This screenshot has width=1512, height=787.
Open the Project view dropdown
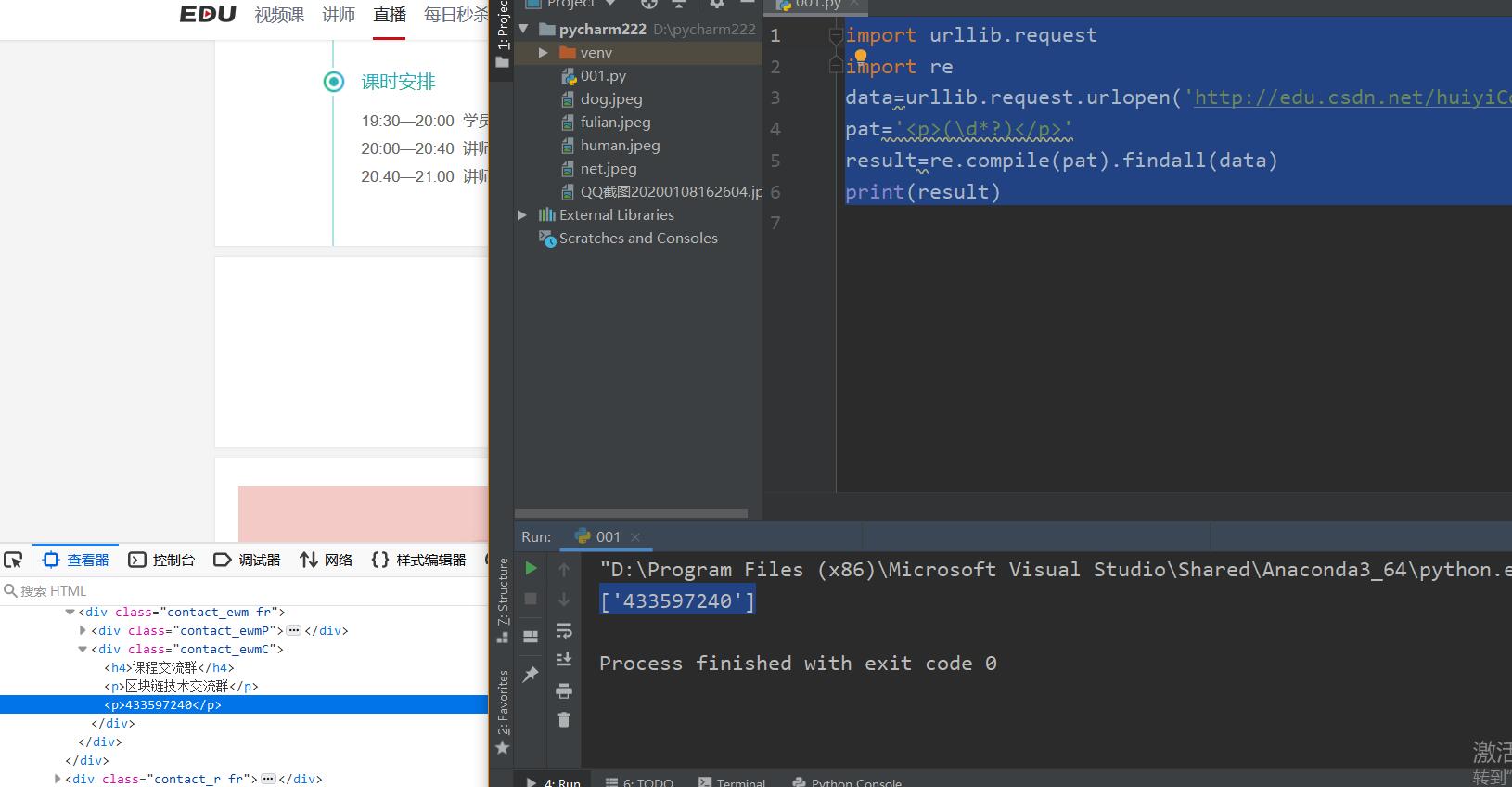[x=609, y=5]
